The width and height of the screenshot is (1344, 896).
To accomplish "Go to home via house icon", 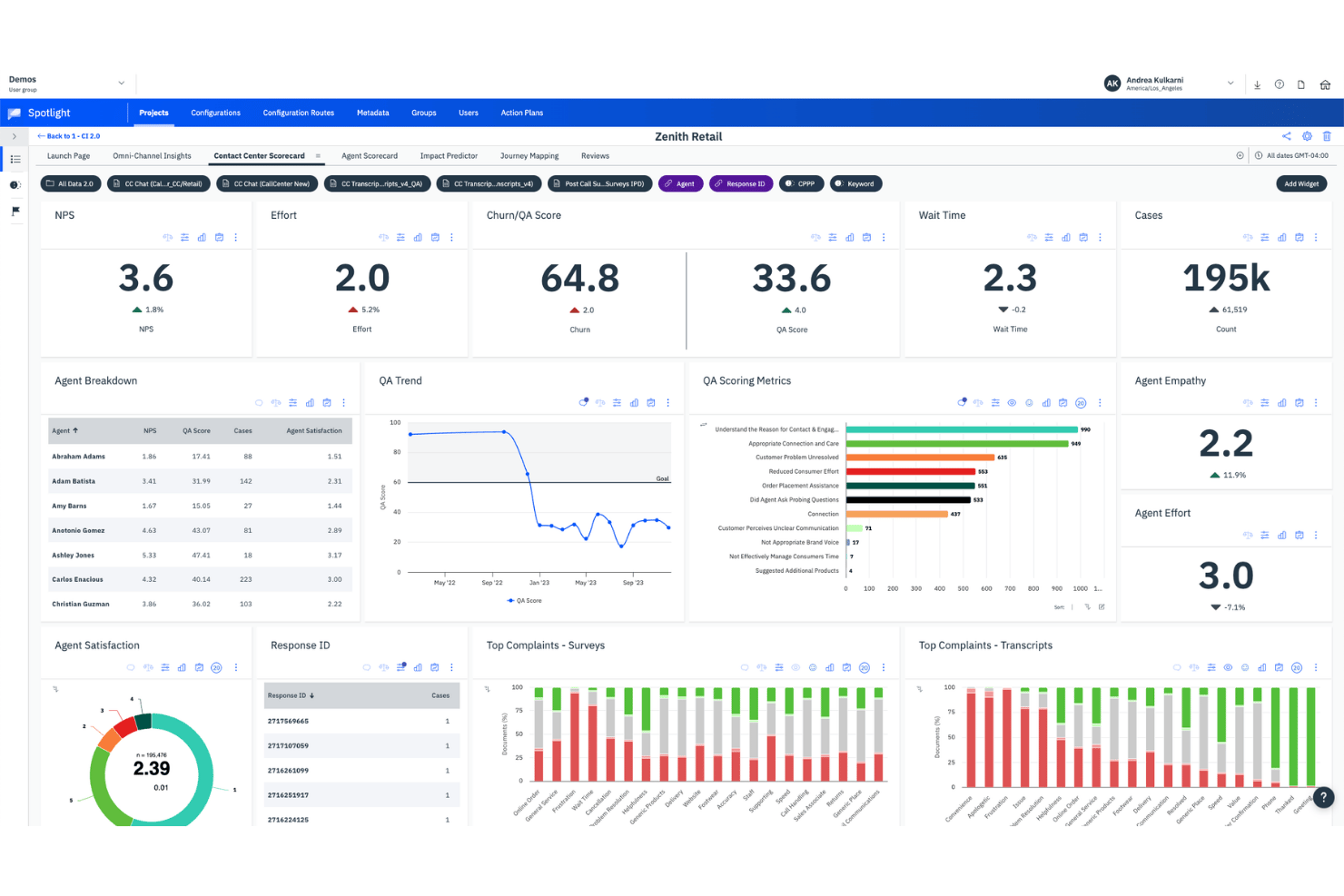I will pos(1325,84).
